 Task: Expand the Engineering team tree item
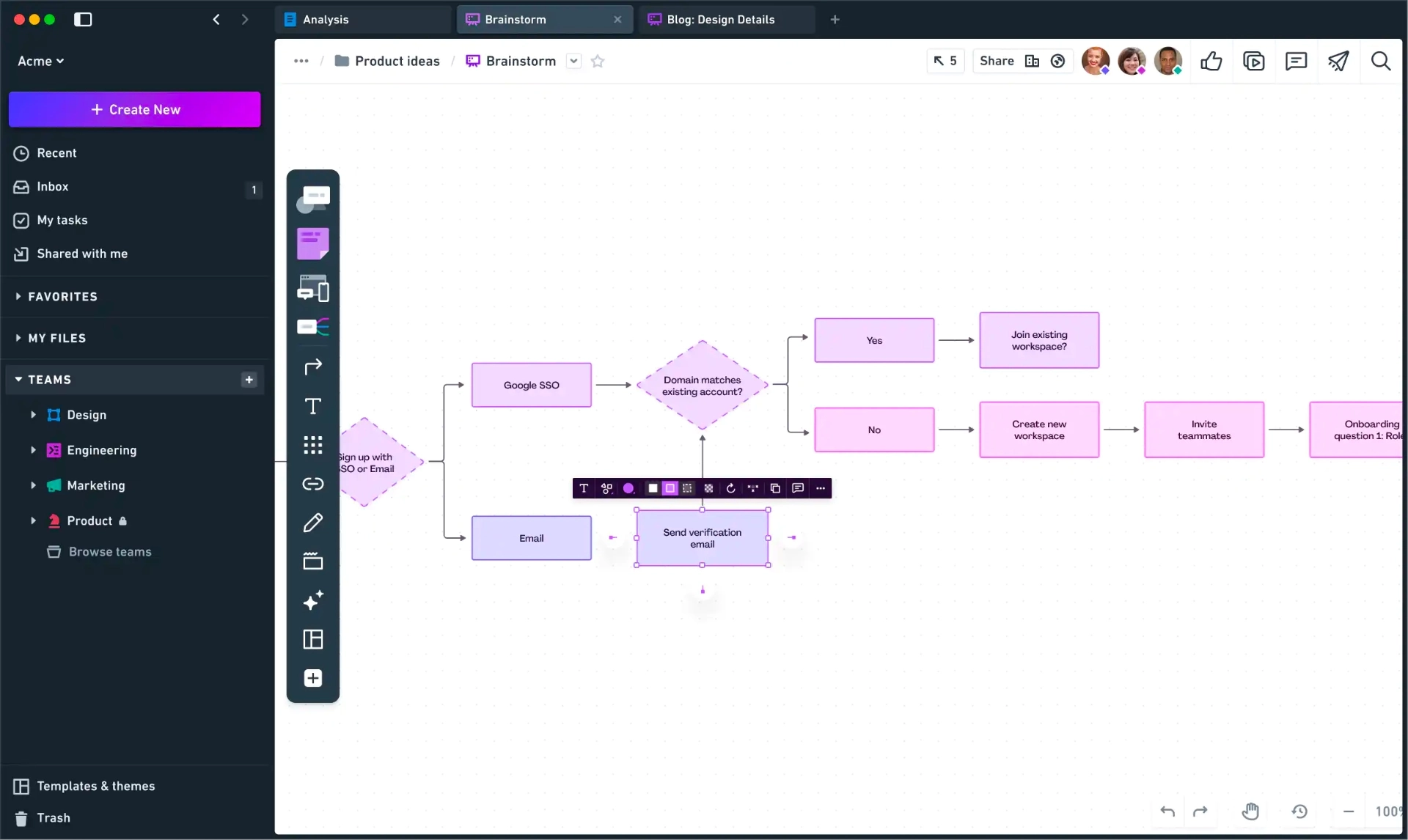33,450
